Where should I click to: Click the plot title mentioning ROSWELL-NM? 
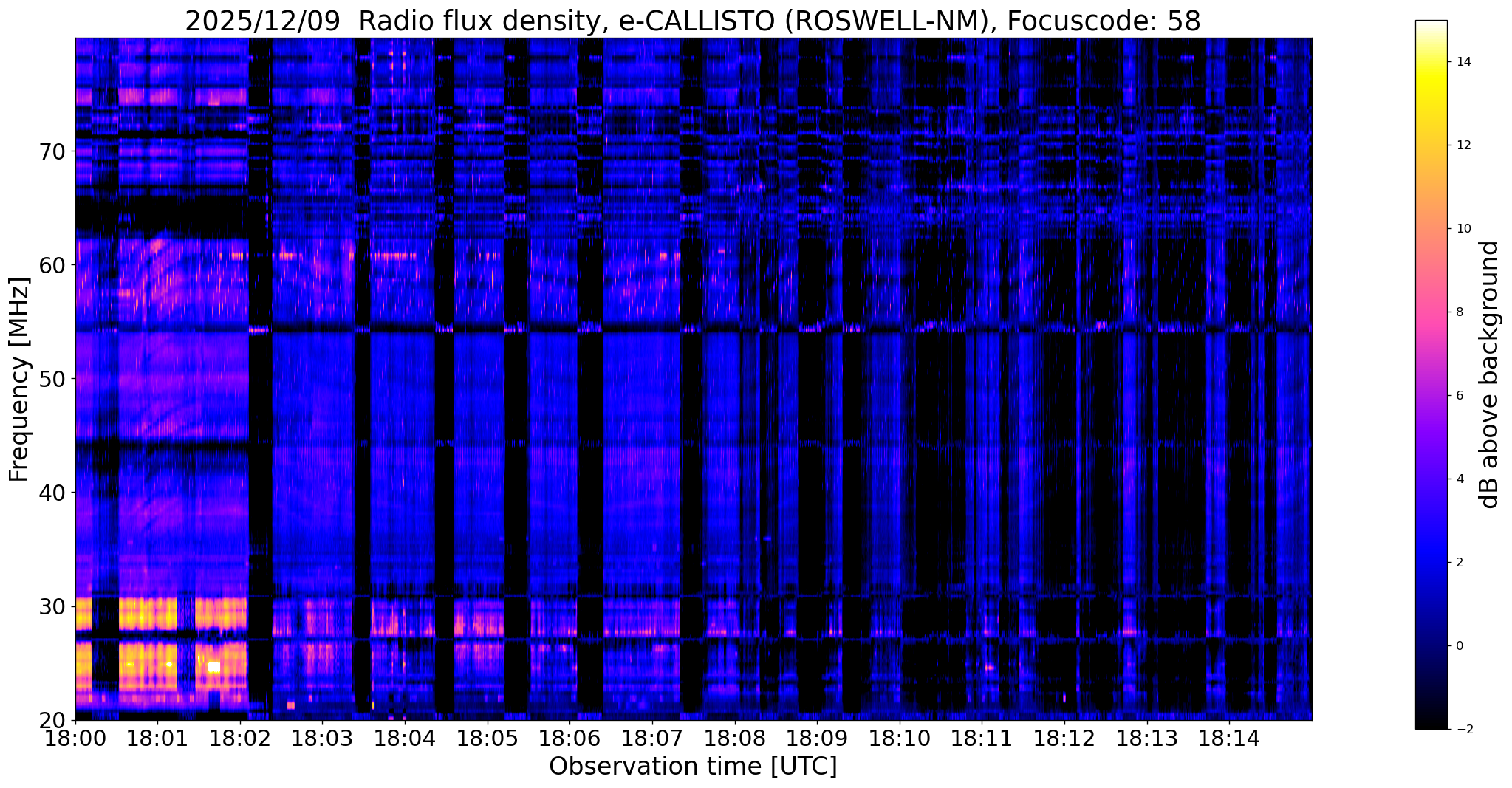point(693,21)
